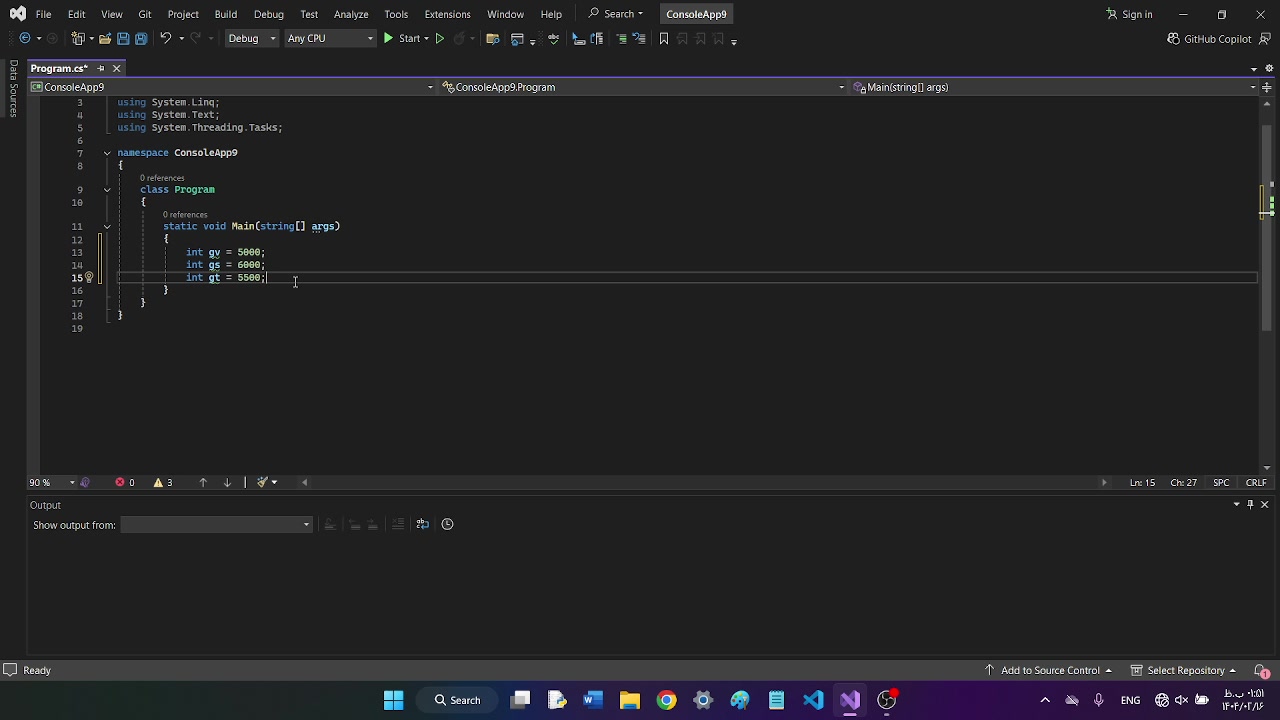Click the New Project toolbar icon
1280x720 pixels.
click(78, 39)
